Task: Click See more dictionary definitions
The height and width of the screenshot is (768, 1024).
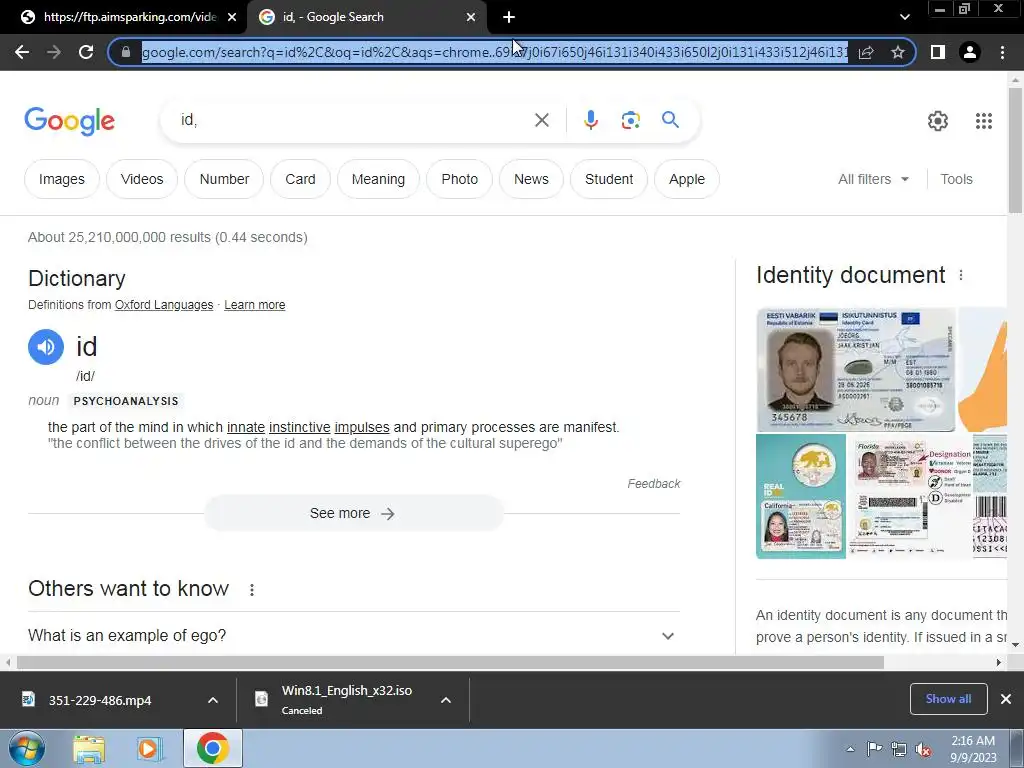Action: (353, 513)
